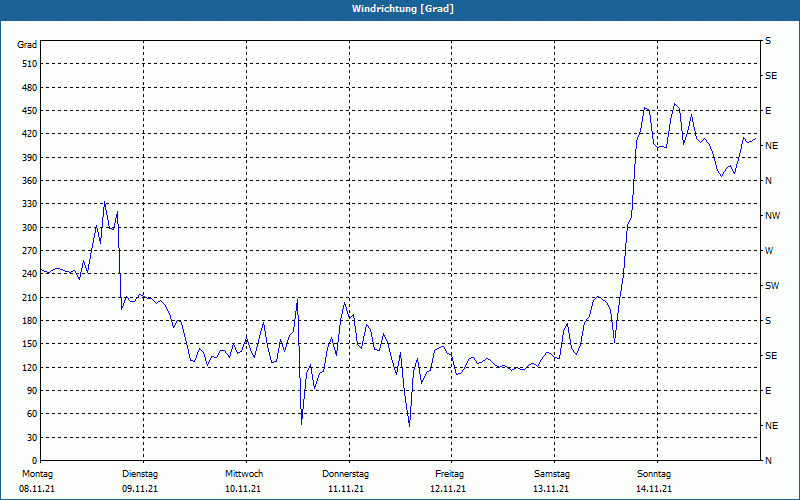Select the 'W' compass direction label
The width and height of the screenshot is (800, 500).
pos(769,251)
